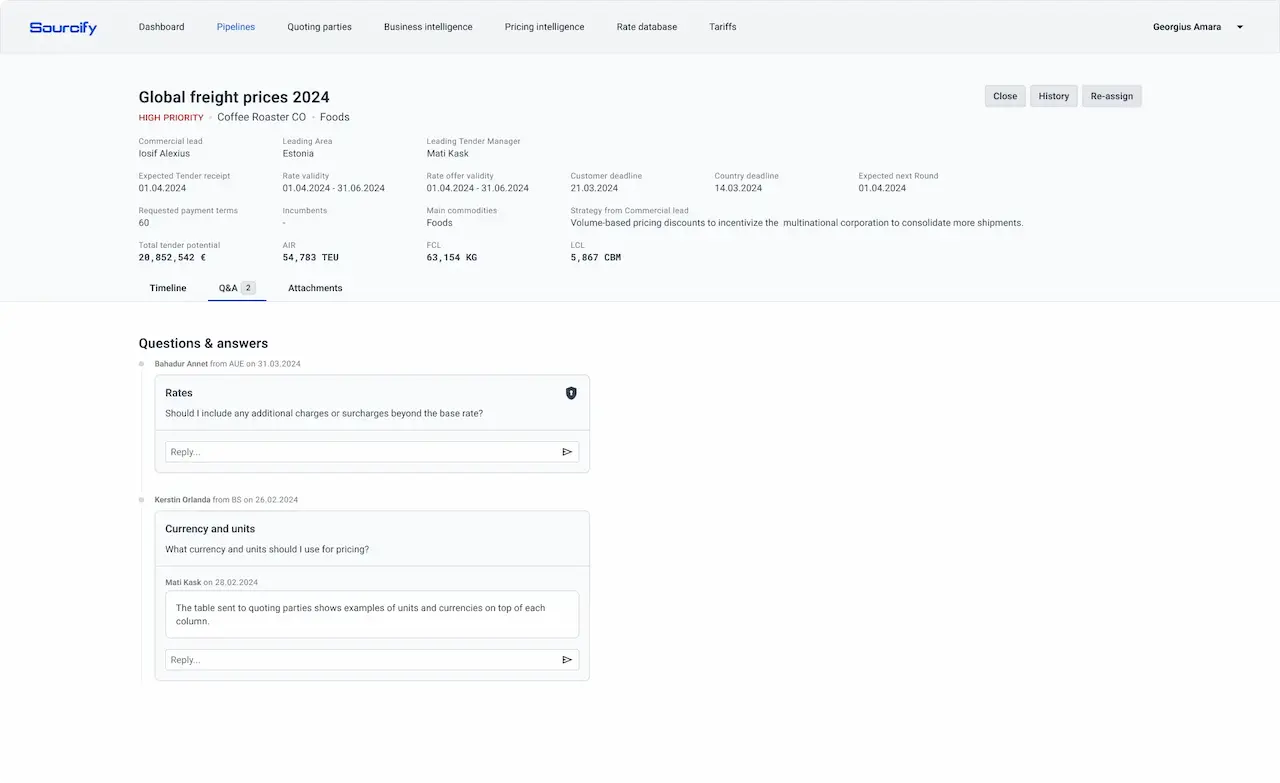The height and width of the screenshot is (783, 1280).
Task: Click Re-assign for this tender
Action: [1111, 96]
